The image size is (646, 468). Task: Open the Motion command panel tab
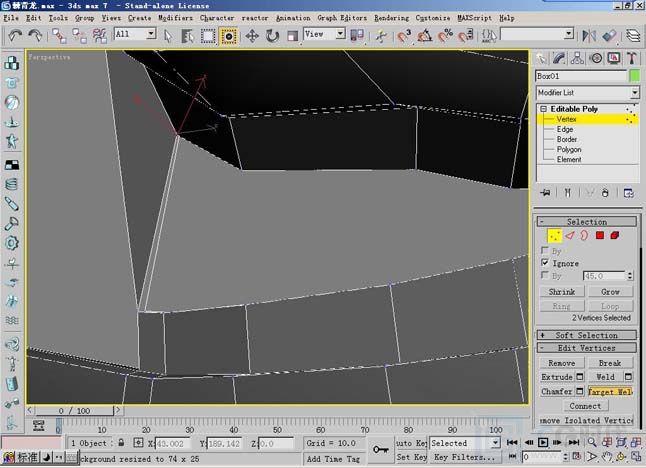[596, 58]
